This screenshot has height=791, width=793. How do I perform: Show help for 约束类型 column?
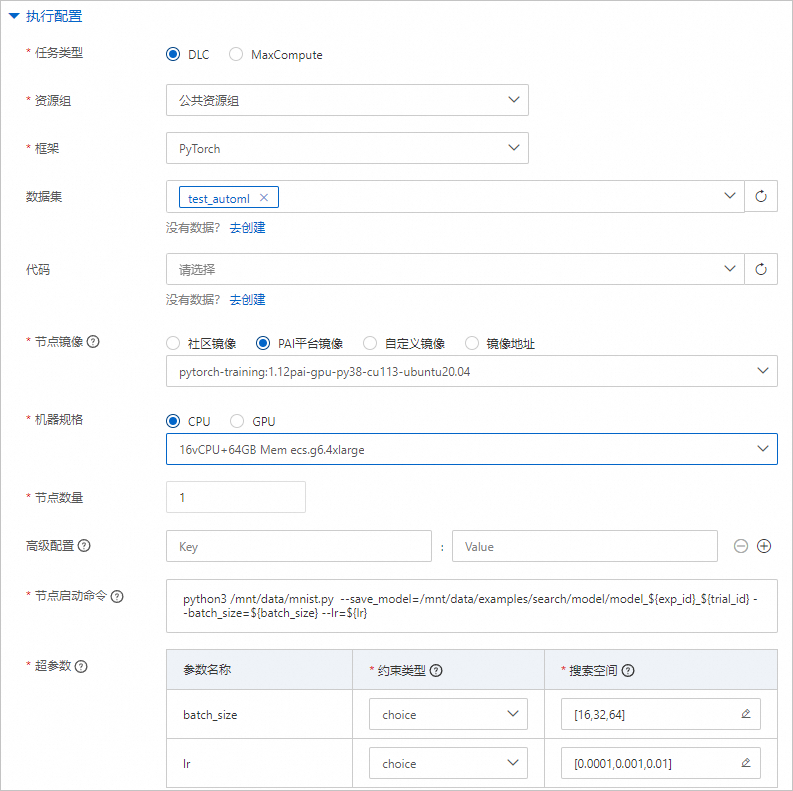[436, 671]
